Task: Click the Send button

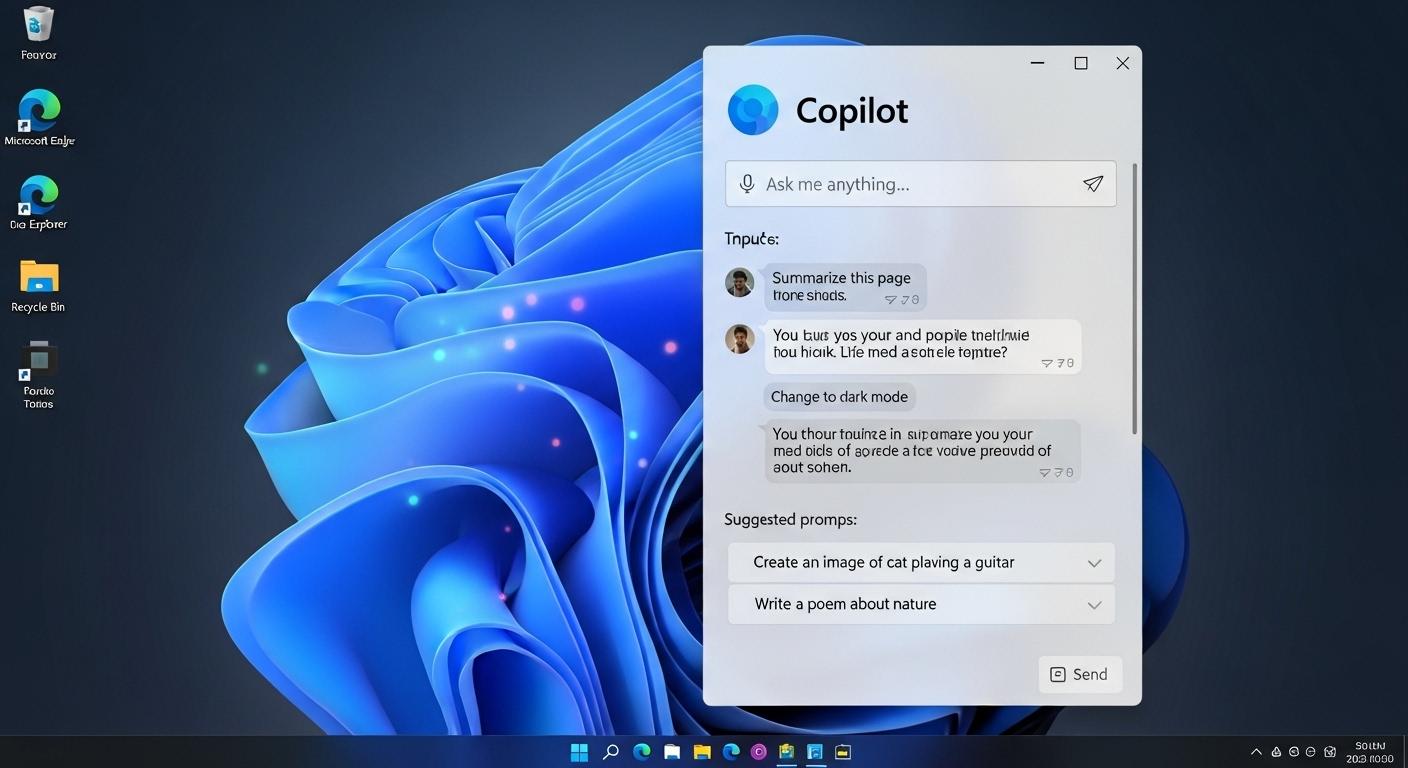Action: [1080, 674]
